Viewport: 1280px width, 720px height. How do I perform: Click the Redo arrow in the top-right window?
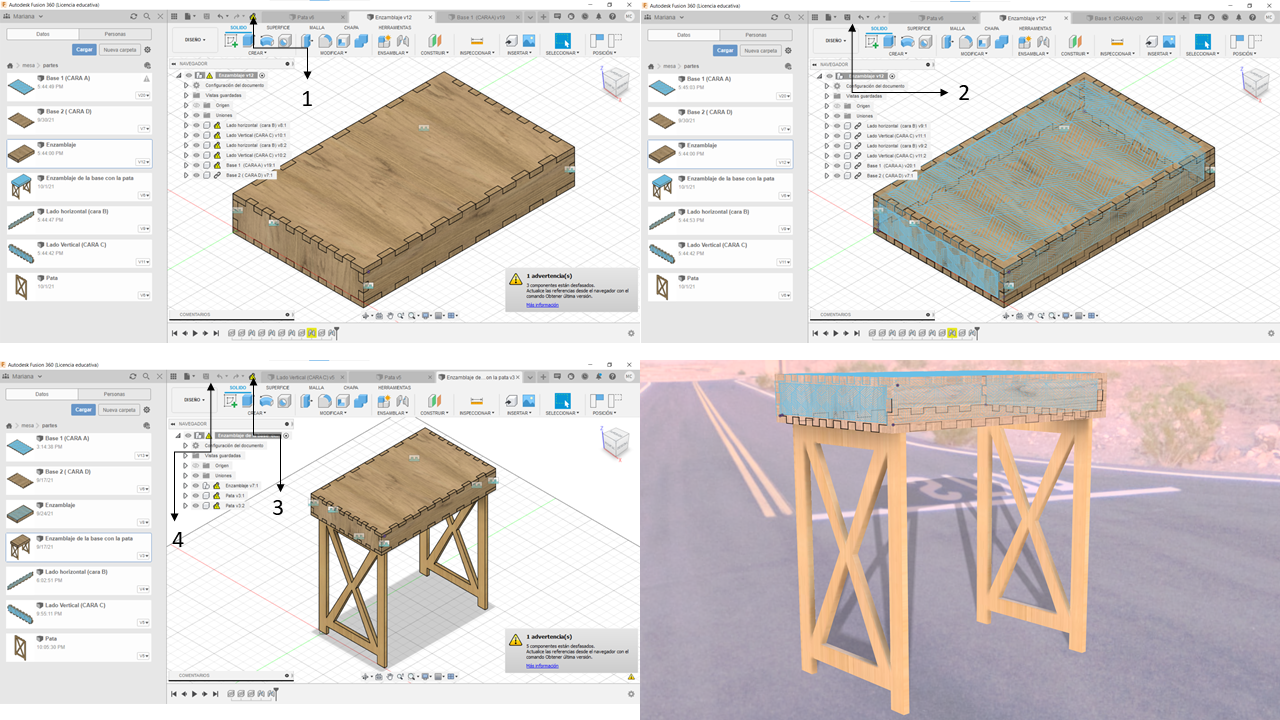click(x=877, y=17)
